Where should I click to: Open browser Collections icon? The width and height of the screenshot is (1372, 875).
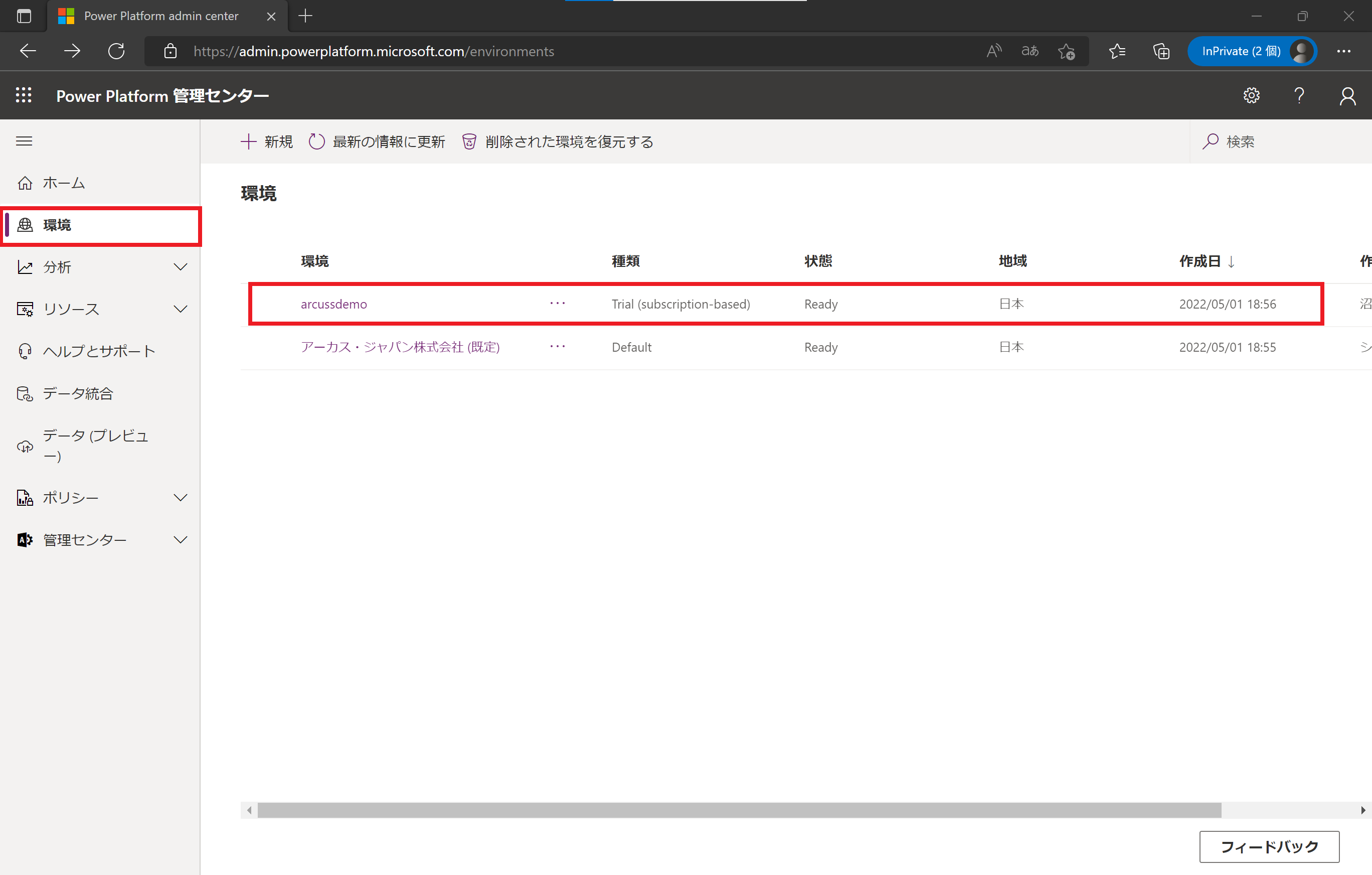click(x=1161, y=51)
